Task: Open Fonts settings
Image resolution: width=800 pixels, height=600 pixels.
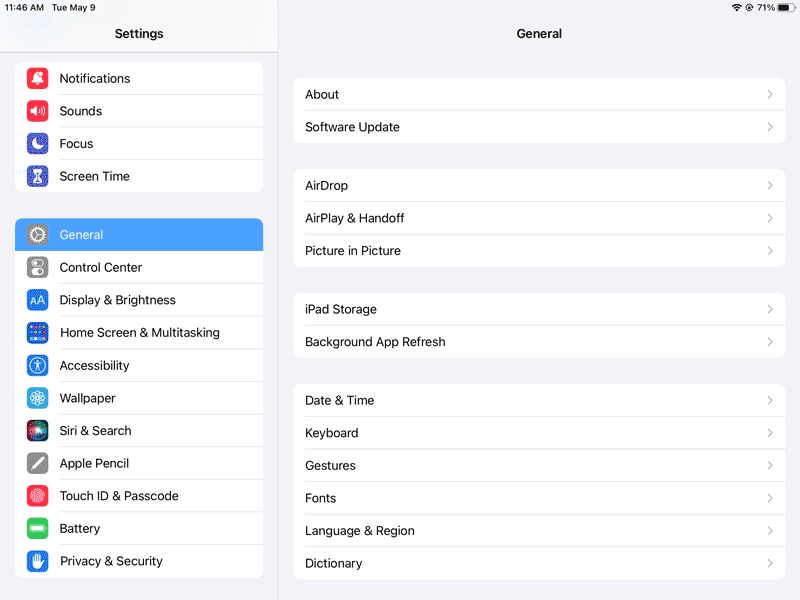Action: pos(539,498)
